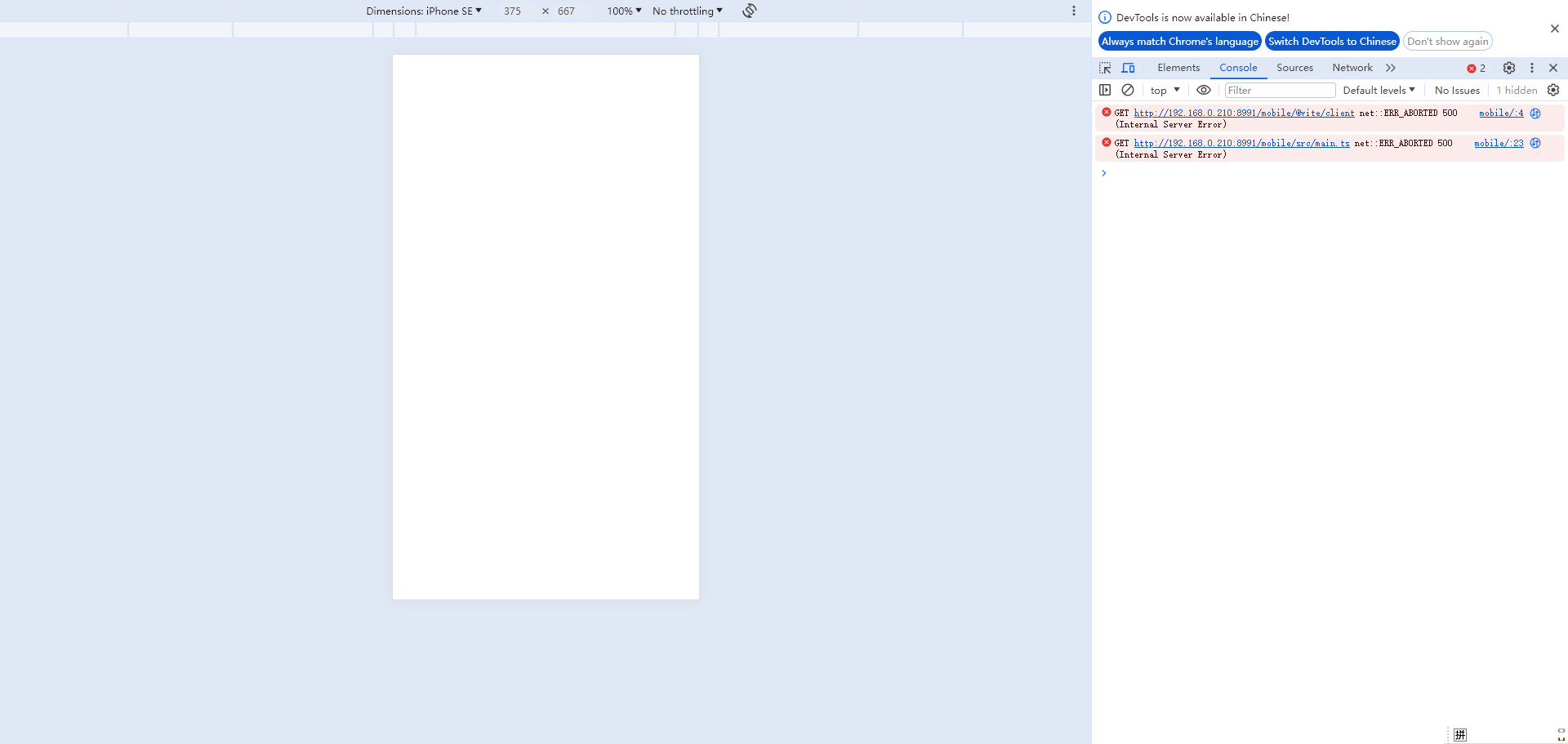Viewport: 1568px width, 744px height.
Task: Clear the console
Action: pyautogui.click(x=1128, y=90)
